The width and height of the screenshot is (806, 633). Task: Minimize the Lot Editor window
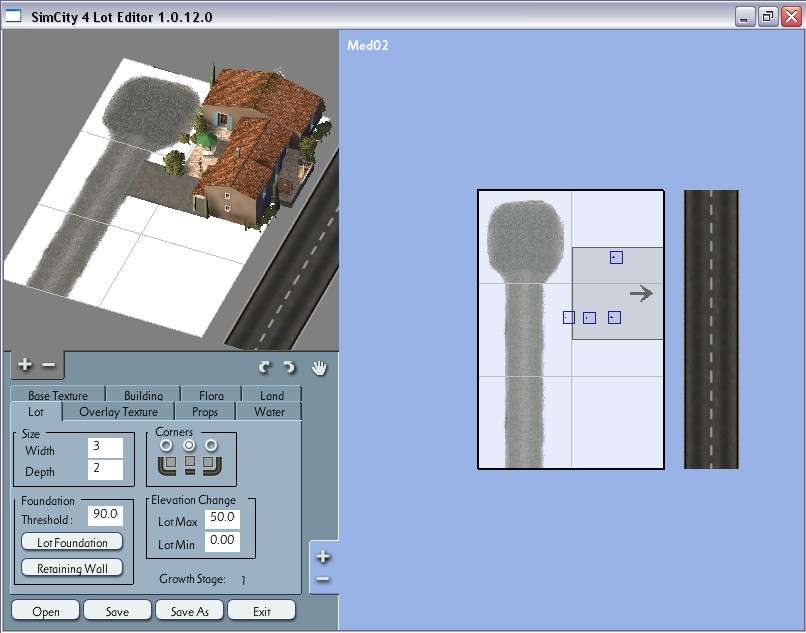pos(744,17)
